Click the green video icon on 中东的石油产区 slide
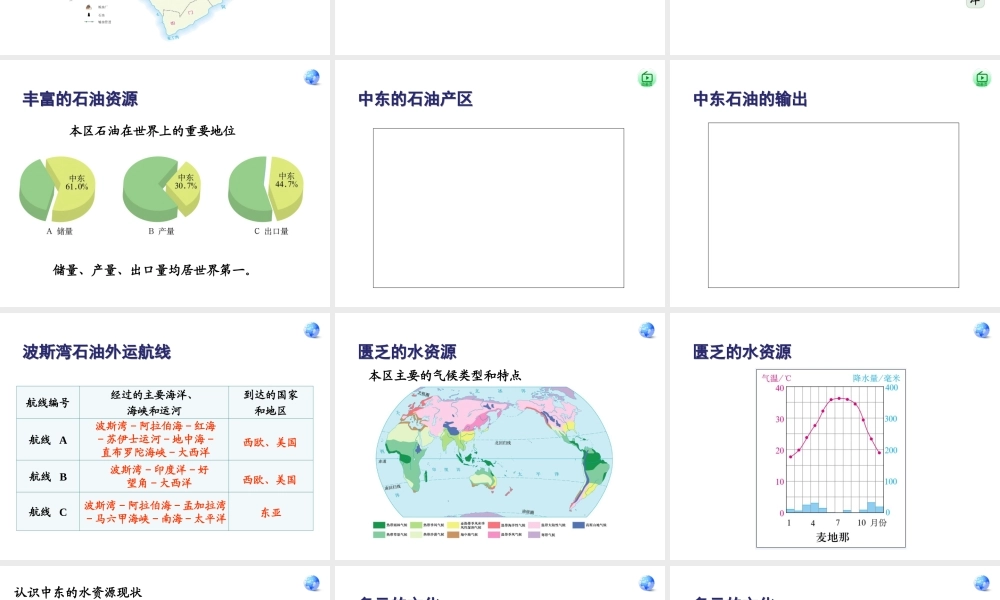 [647, 78]
